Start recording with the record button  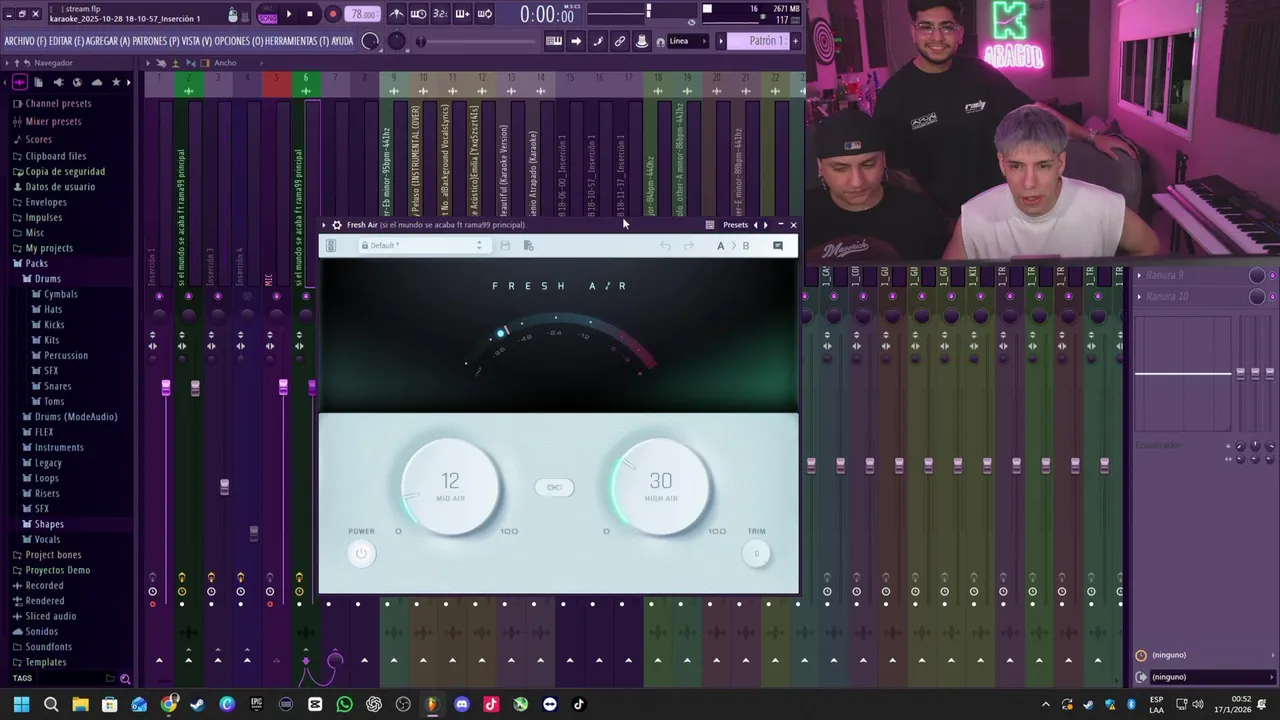[332, 14]
